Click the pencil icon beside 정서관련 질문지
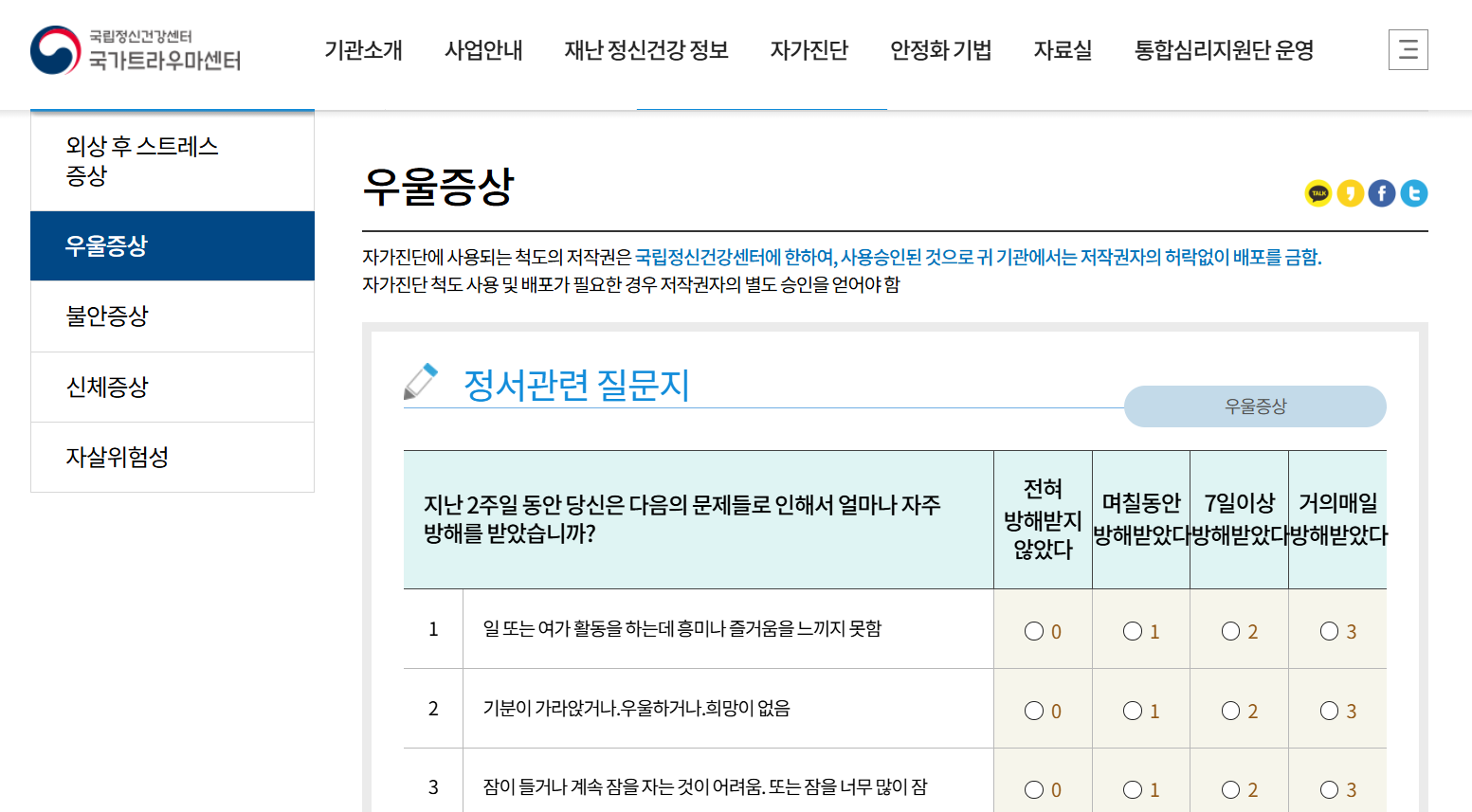Viewport: 1472px width, 812px height. click(421, 382)
